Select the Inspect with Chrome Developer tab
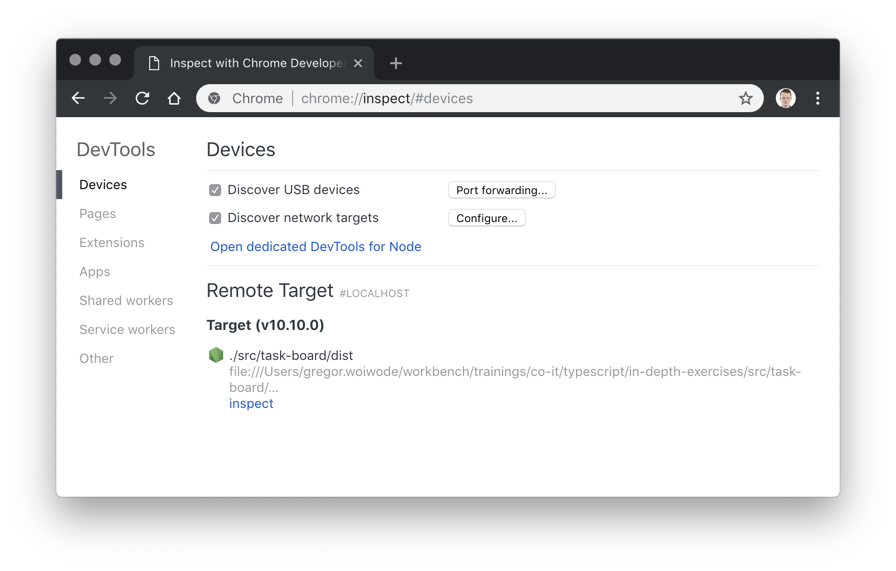896x571 pixels. coord(254,63)
